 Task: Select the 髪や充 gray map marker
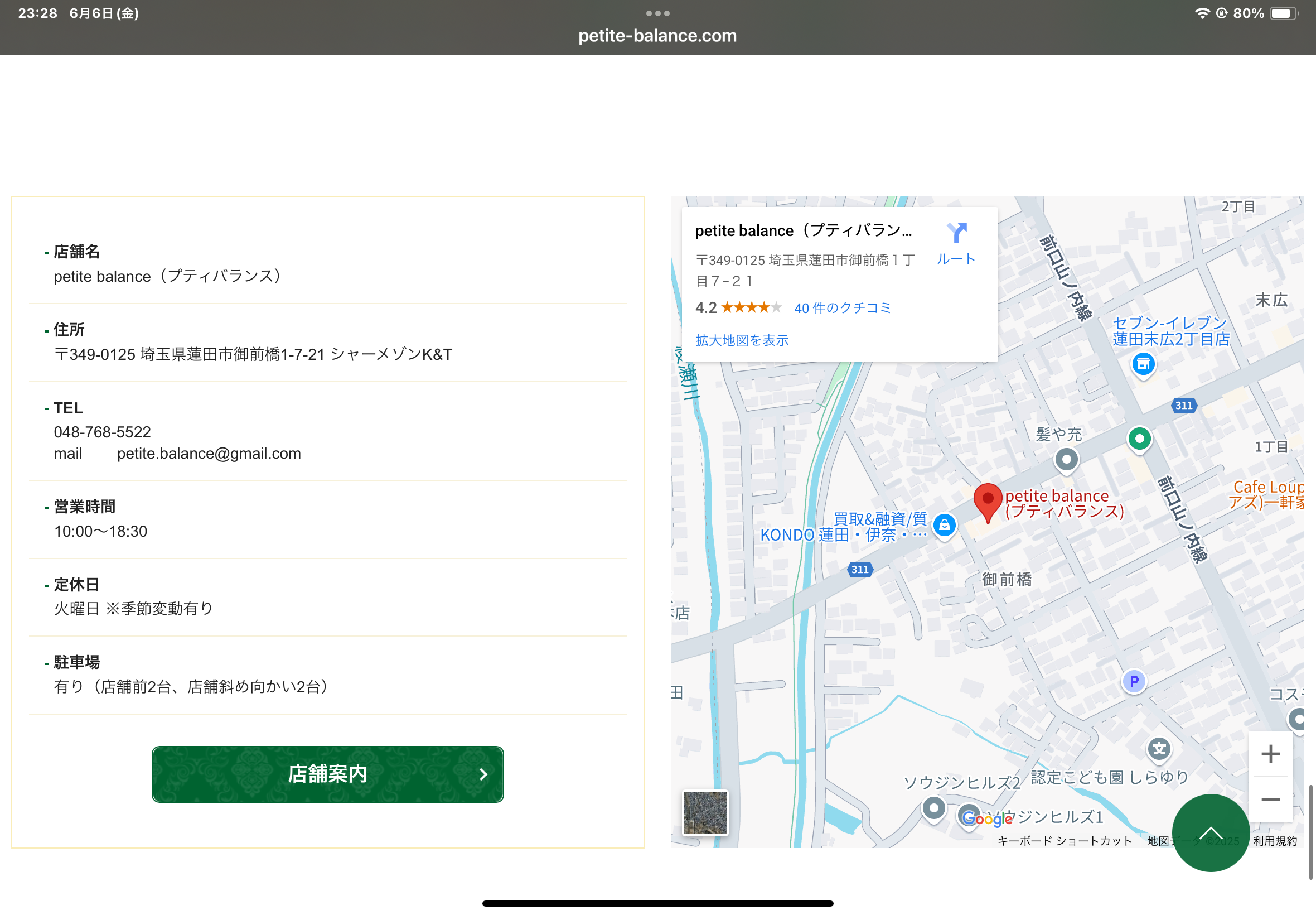[1066, 460]
